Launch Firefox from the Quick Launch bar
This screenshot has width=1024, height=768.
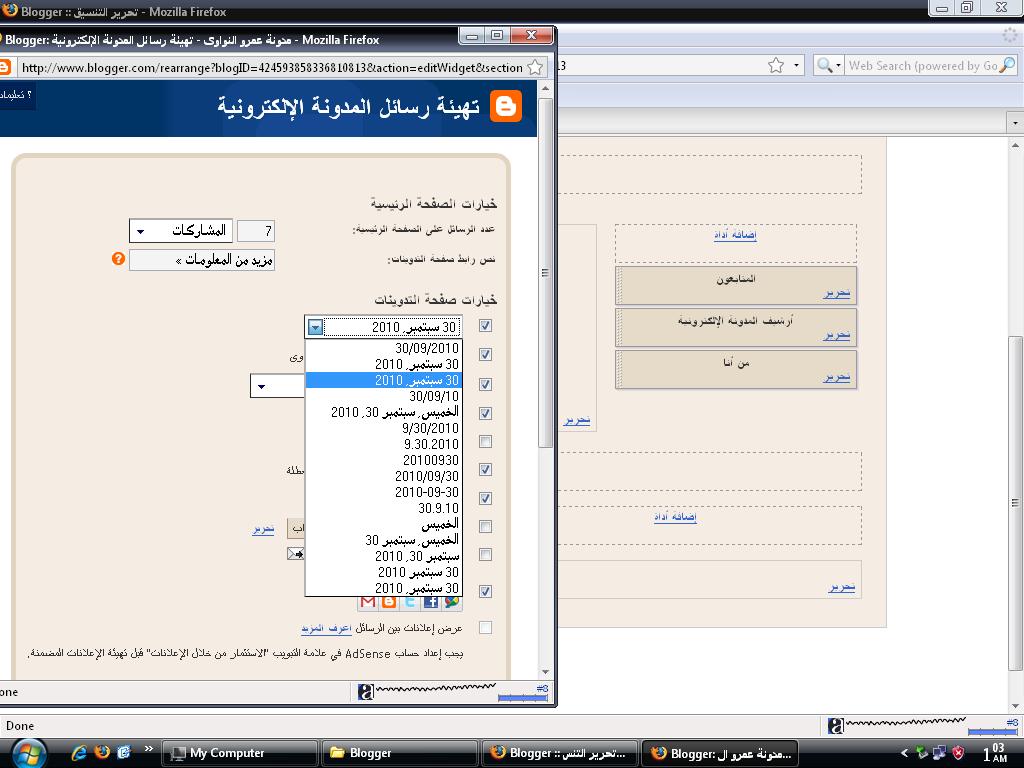pos(102,752)
